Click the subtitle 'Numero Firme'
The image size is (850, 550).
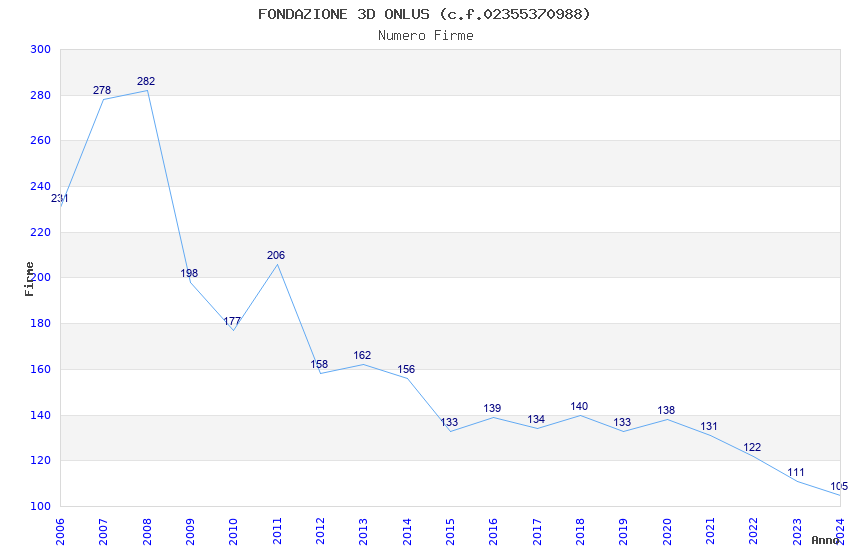[426, 36]
